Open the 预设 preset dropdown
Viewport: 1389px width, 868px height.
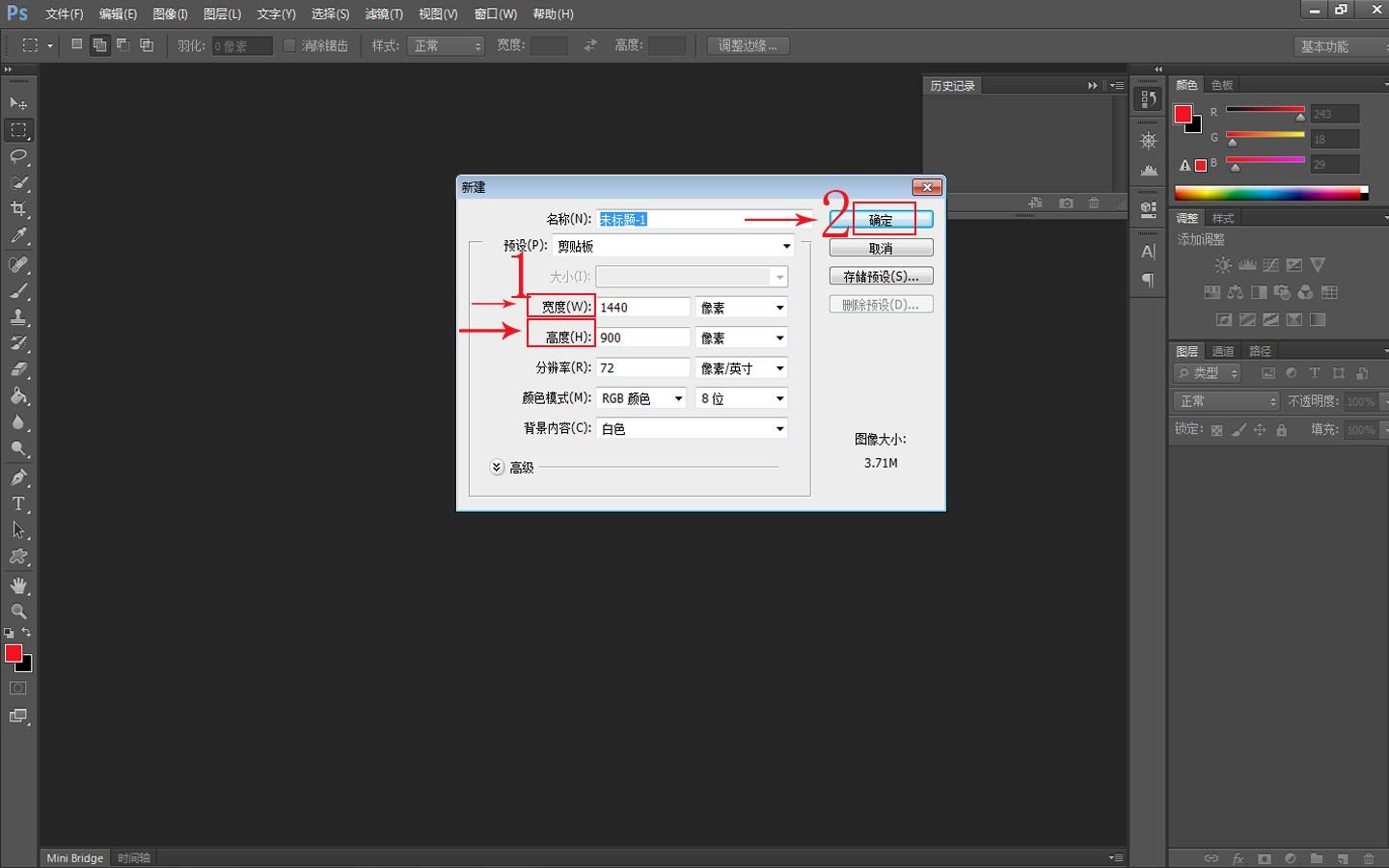(674, 246)
